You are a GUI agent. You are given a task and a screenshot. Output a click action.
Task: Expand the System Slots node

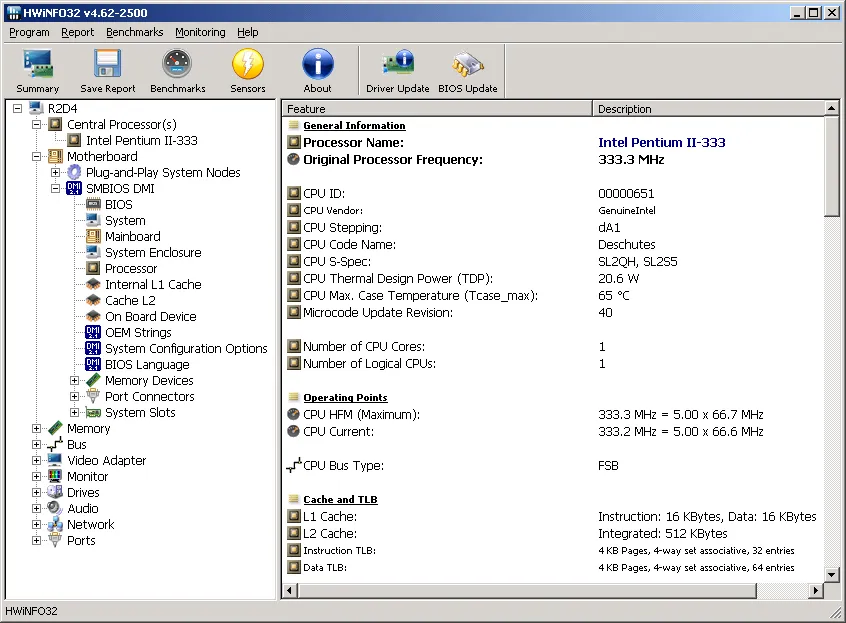point(74,413)
